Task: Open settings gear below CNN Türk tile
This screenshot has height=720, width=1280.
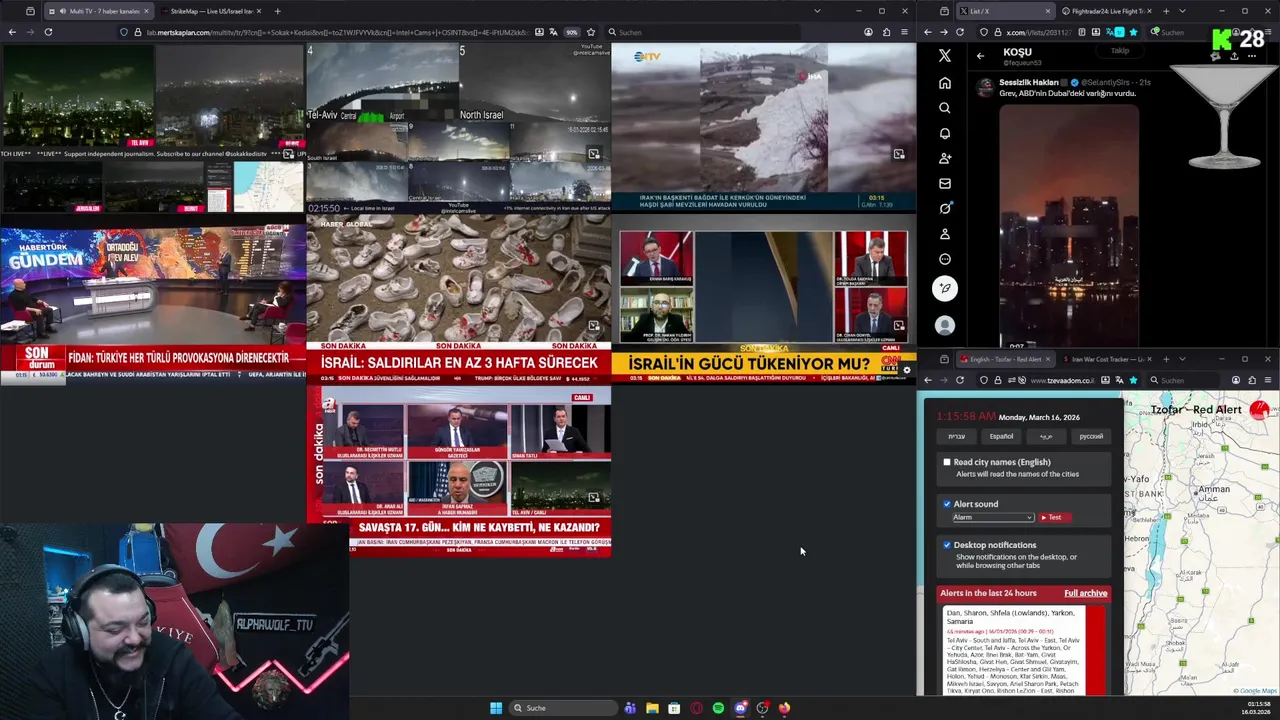Action: tap(906, 371)
